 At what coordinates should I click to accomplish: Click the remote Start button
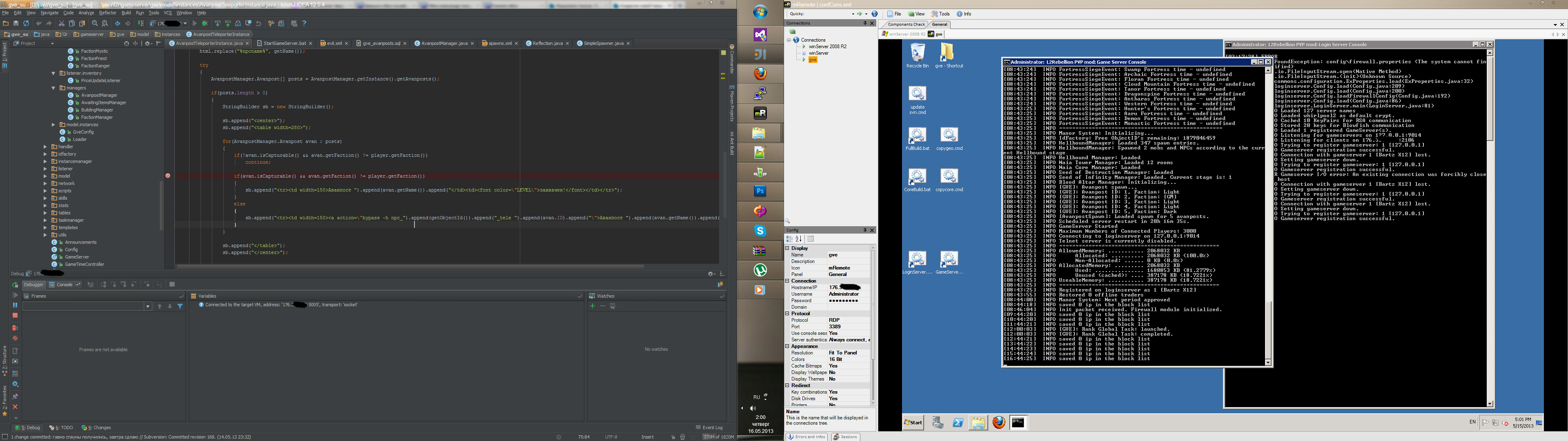[913, 422]
